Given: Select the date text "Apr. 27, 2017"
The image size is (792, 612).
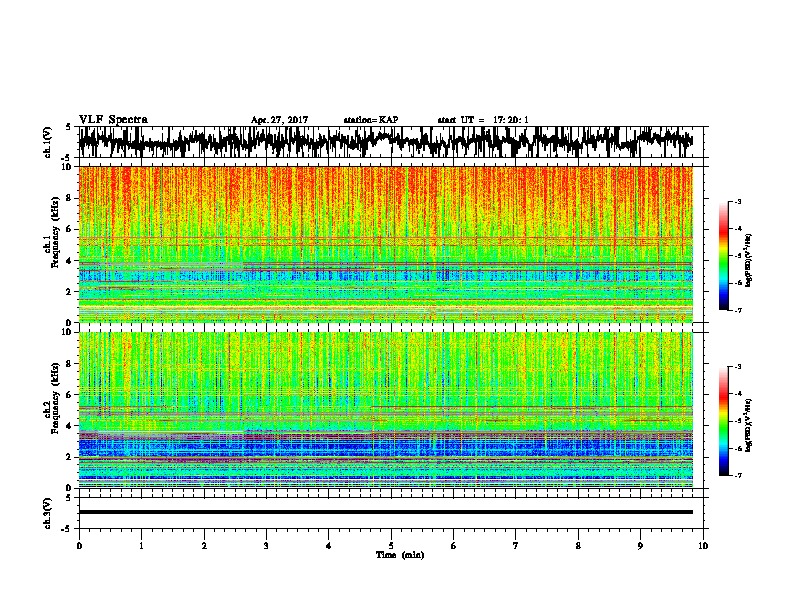Looking at the screenshot, I should click(279, 120).
